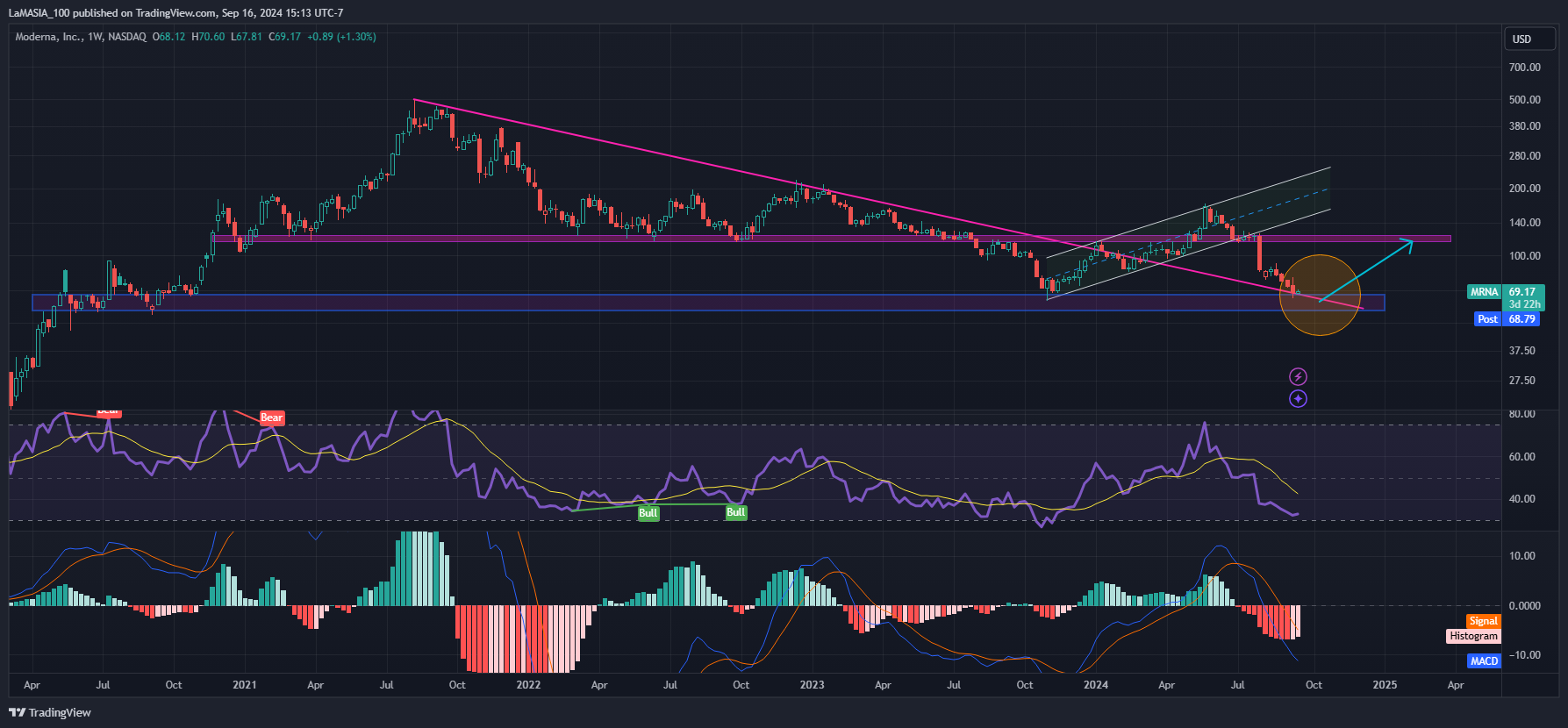
Task: Click the close value C69.17
Action: 285,37
